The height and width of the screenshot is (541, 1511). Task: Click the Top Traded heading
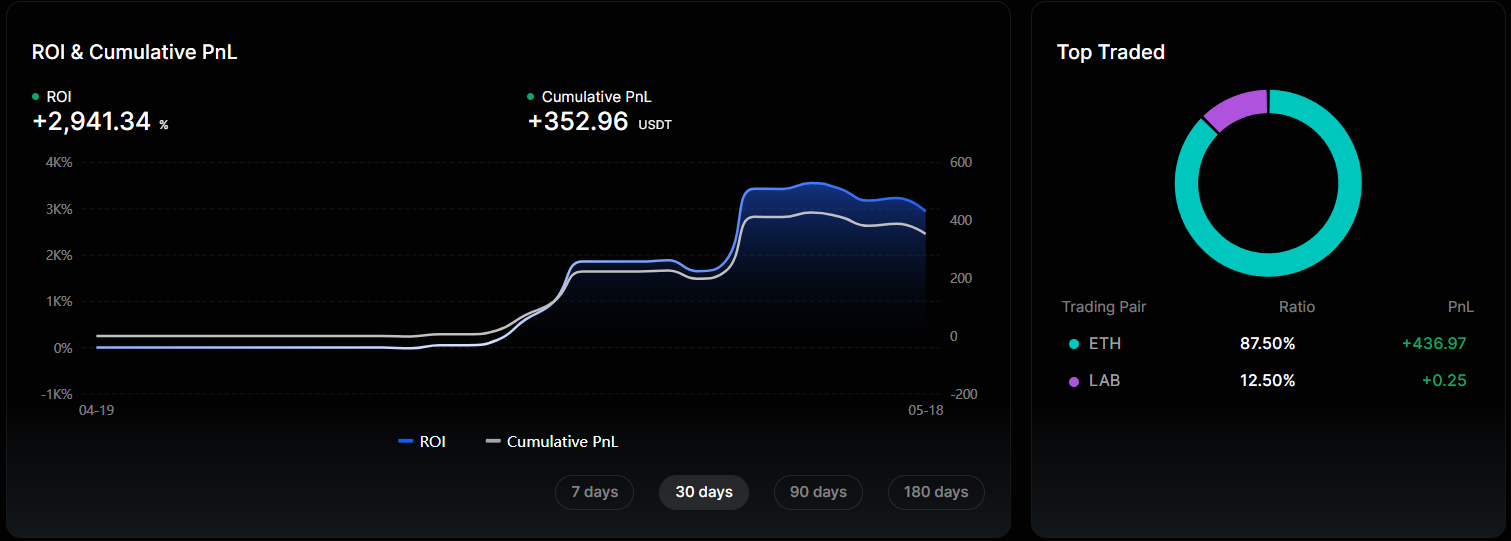pos(1111,53)
